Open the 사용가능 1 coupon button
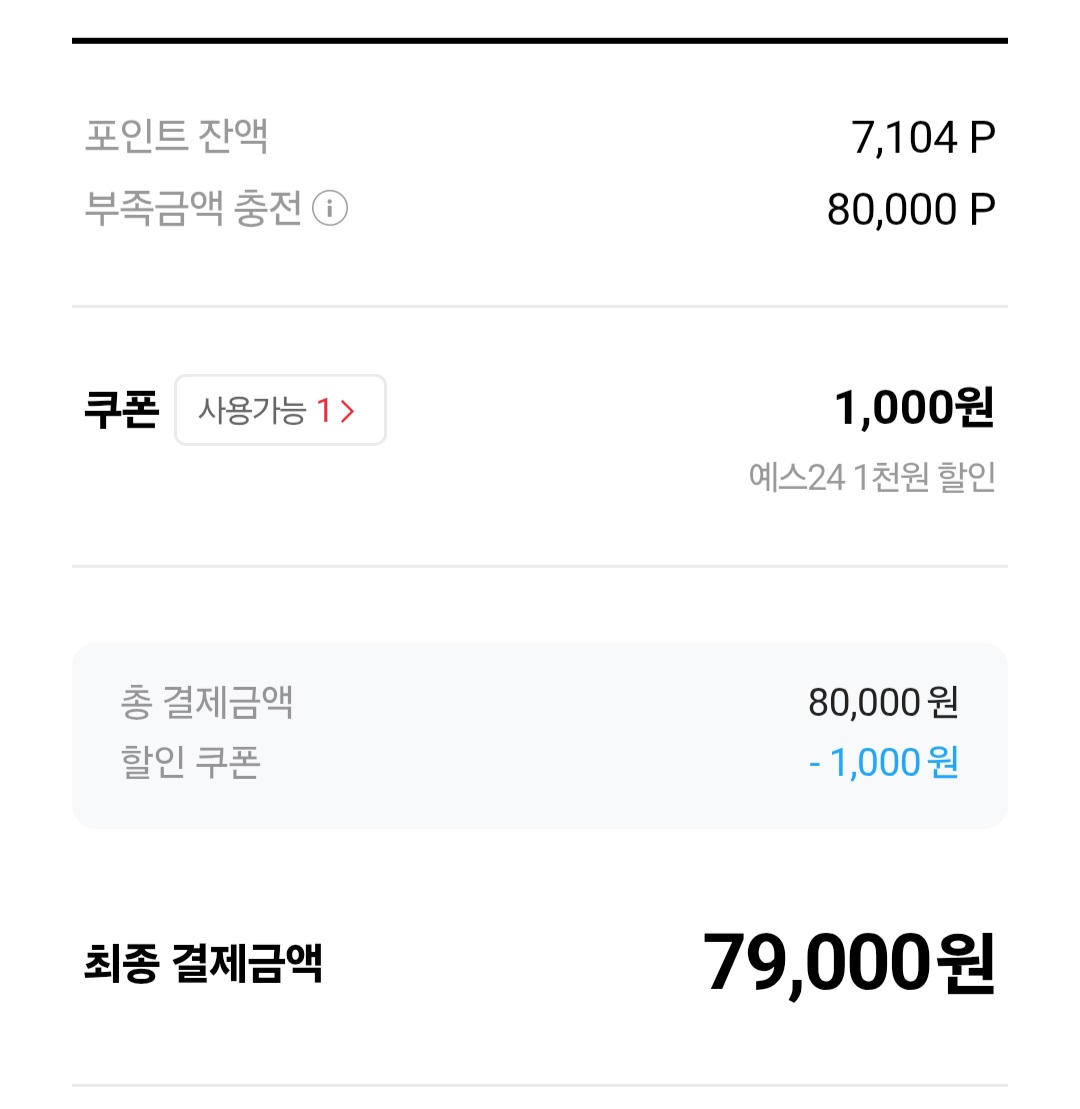 pyautogui.click(x=280, y=410)
